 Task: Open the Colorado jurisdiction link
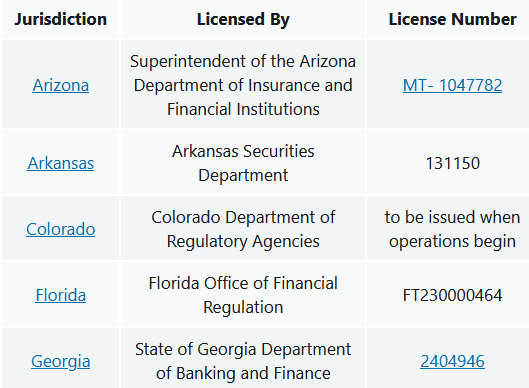tap(61, 229)
